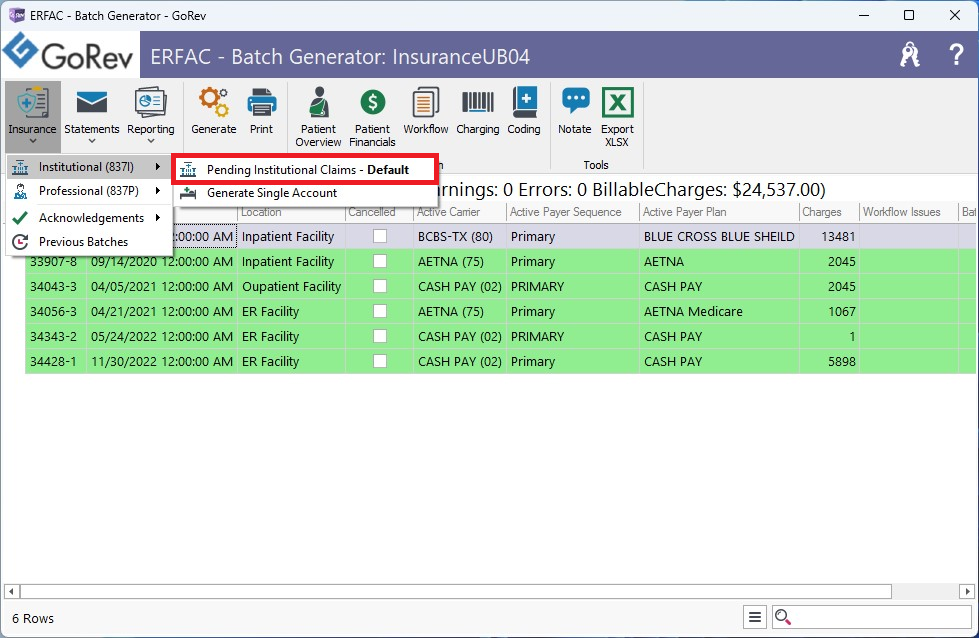Maximize the ERFAC Batch Generator window
The width and height of the screenshot is (979, 638).
(909, 15)
